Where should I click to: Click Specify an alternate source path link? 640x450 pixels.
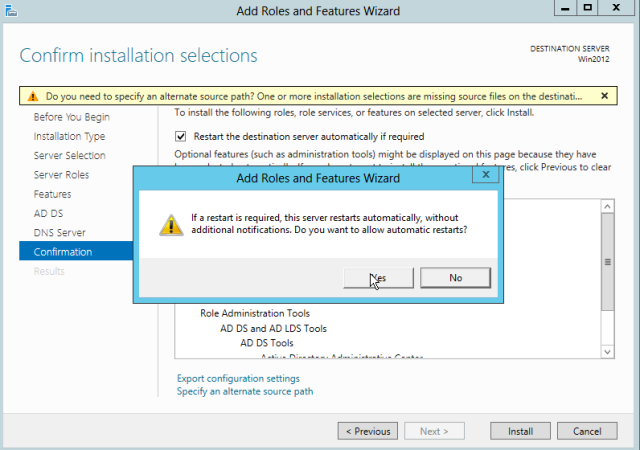[245, 392]
